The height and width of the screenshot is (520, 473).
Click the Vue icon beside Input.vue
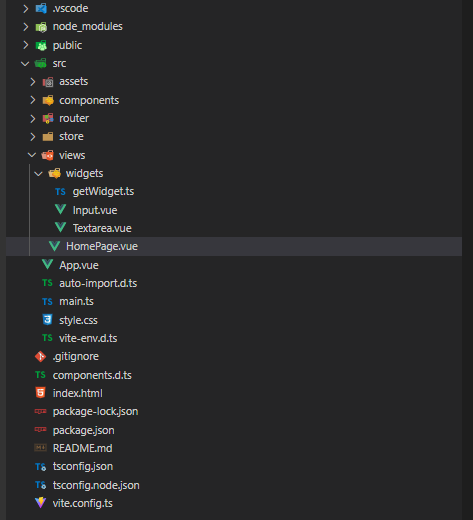tap(60, 210)
